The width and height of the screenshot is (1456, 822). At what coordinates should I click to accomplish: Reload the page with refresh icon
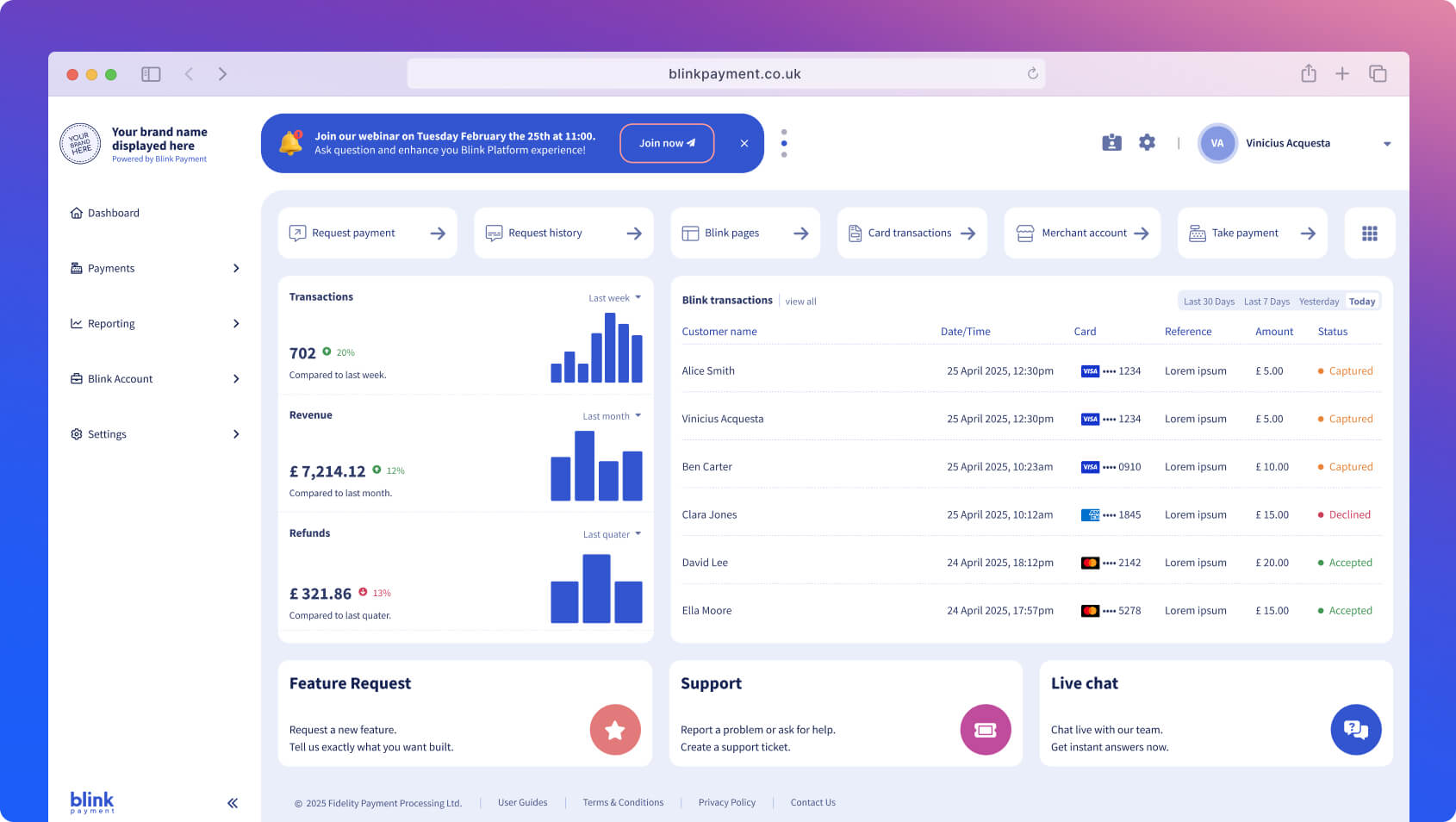click(1032, 73)
